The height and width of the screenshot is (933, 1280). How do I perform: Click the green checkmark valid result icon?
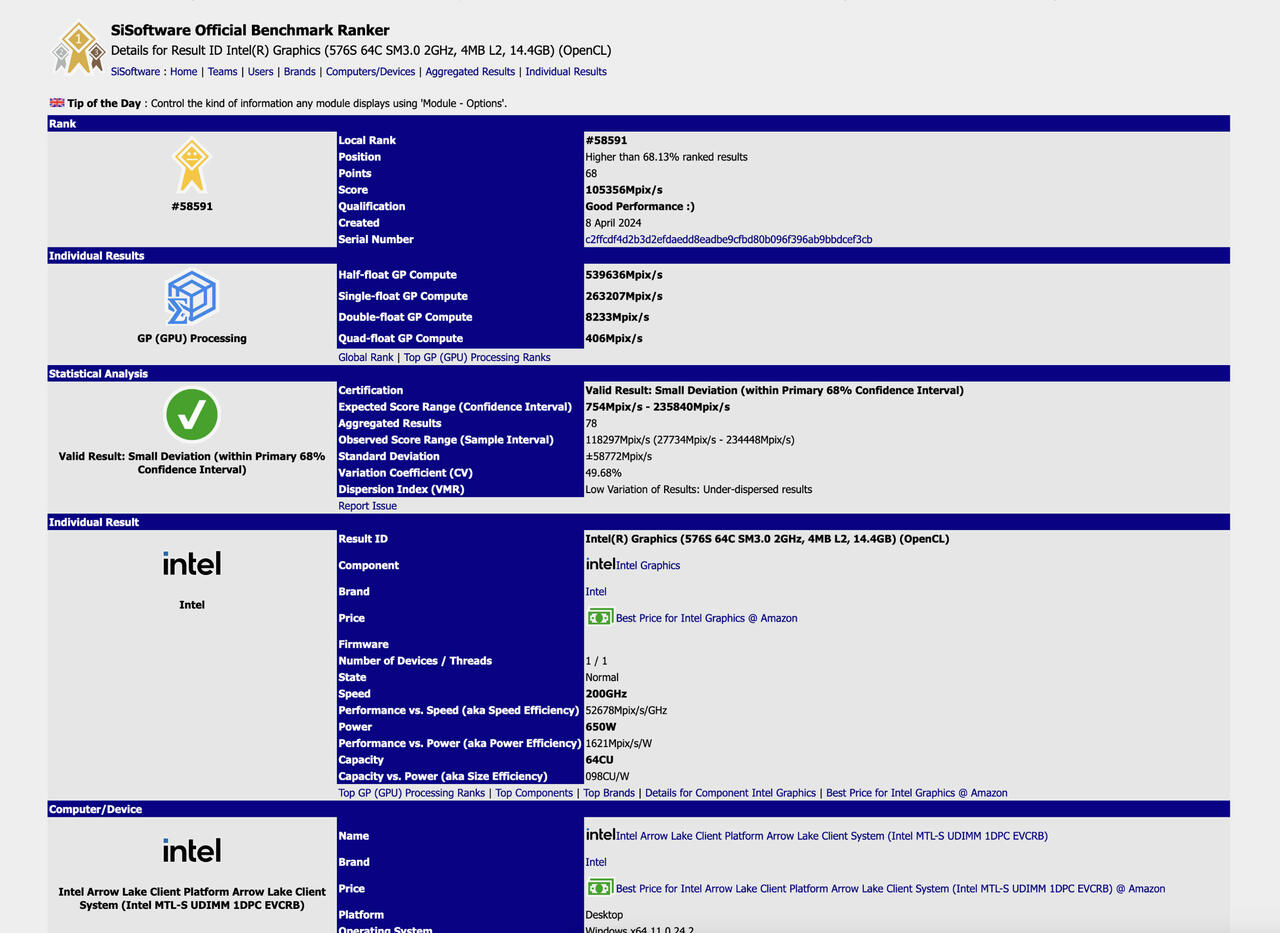(191, 415)
